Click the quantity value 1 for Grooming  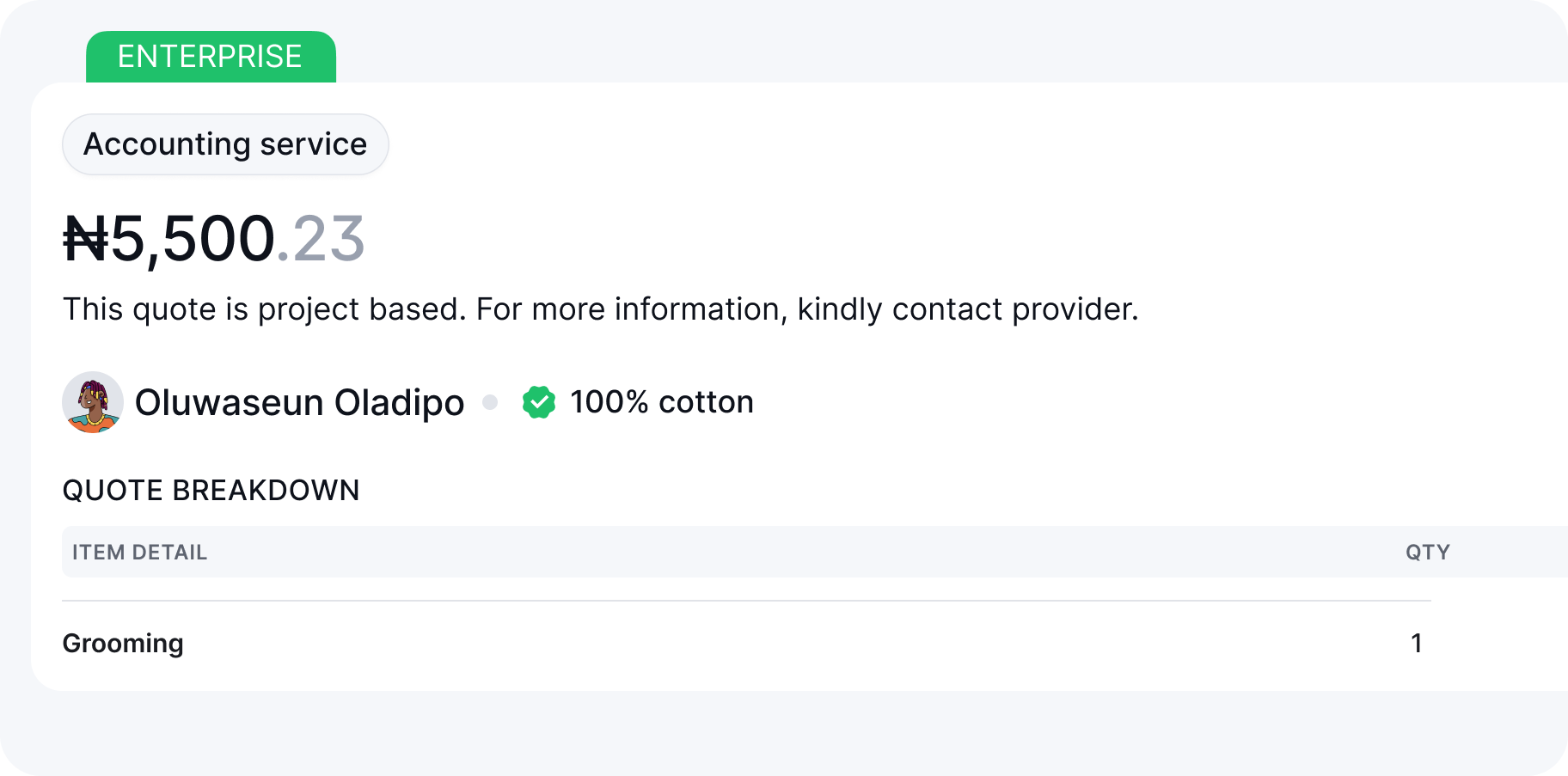click(1417, 644)
